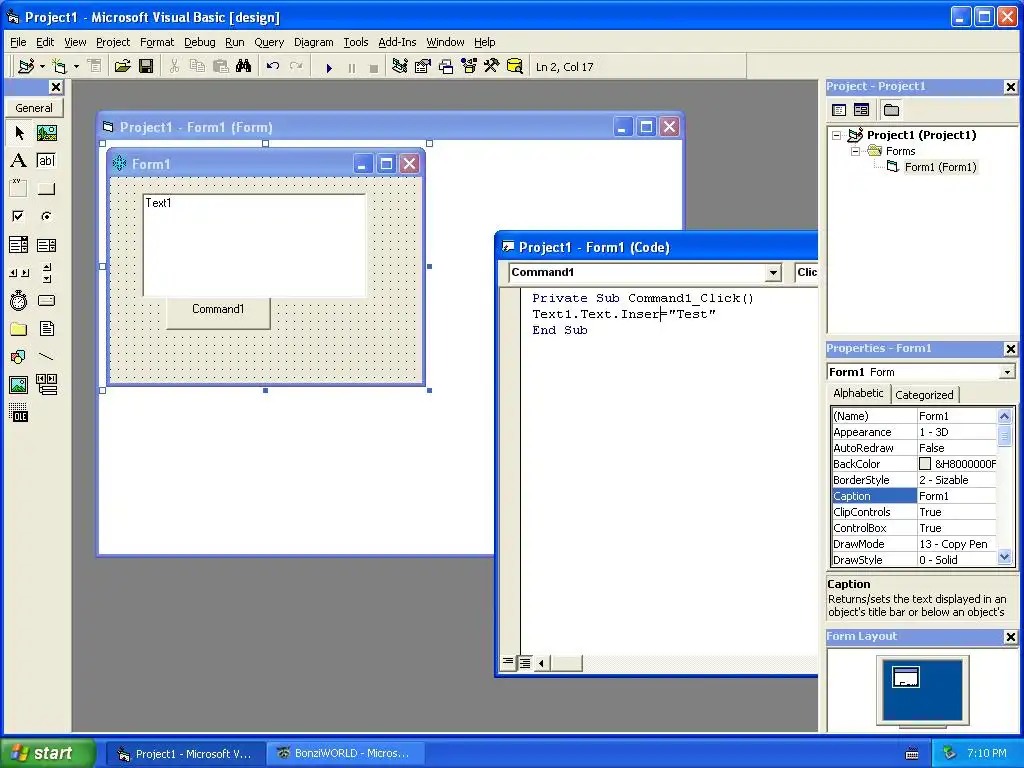The image size is (1024, 768).
Task: Open the Command1 object dropdown in the code window
Action: pos(773,273)
